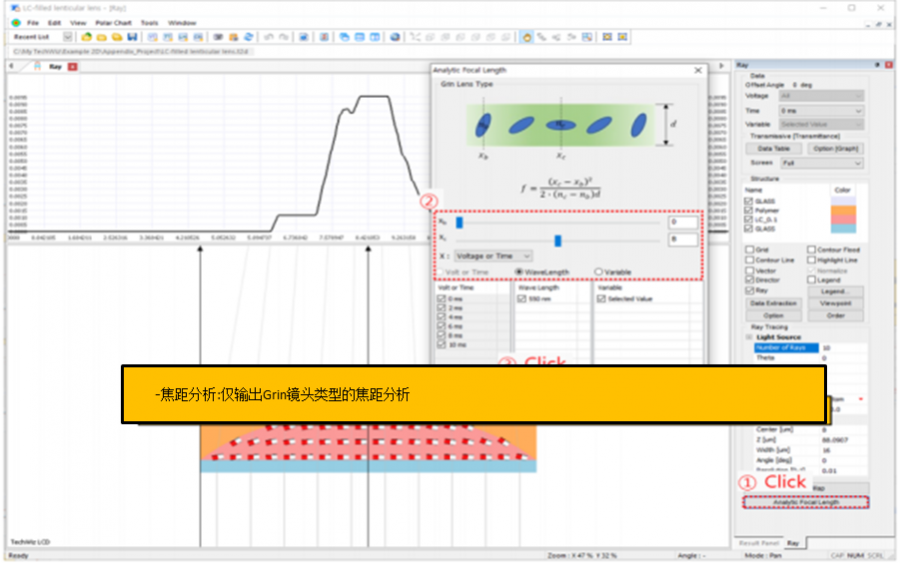Click the highlighted pan tool icon
Image resolution: width=900 pixels, height=563 pixels.
[x=527, y=37]
